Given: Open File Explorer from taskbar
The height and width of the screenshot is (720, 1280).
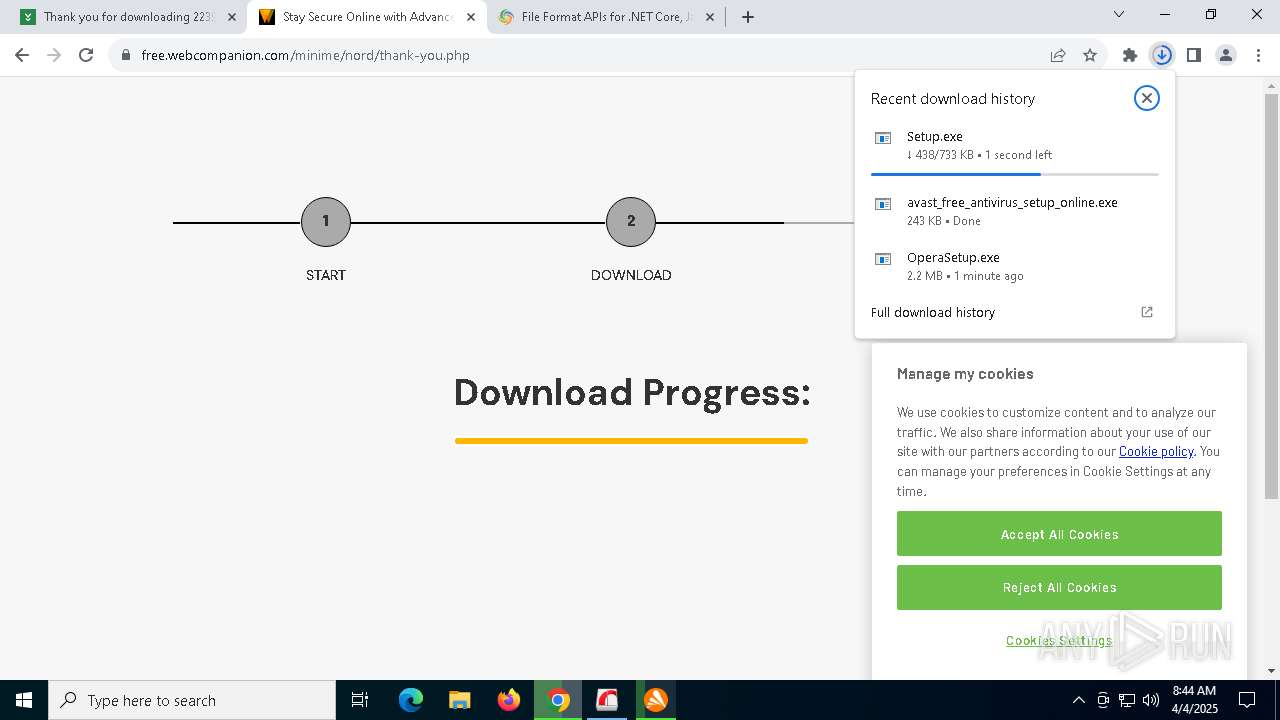Looking at the screenshot, I should pyautogui.click(x=460, y=700).
